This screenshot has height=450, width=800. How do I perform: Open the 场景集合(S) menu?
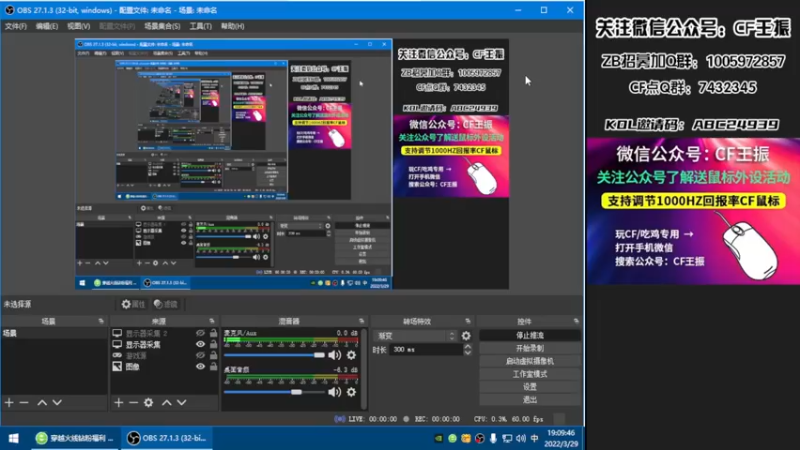162,26
